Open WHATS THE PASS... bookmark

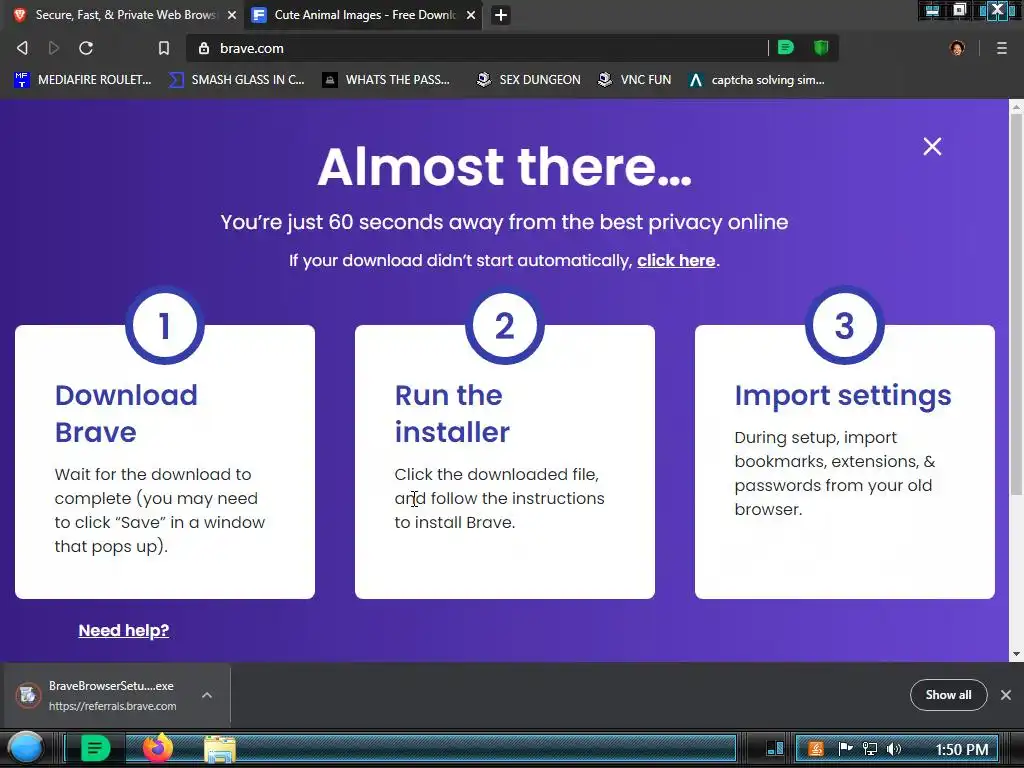click(386, 80)
